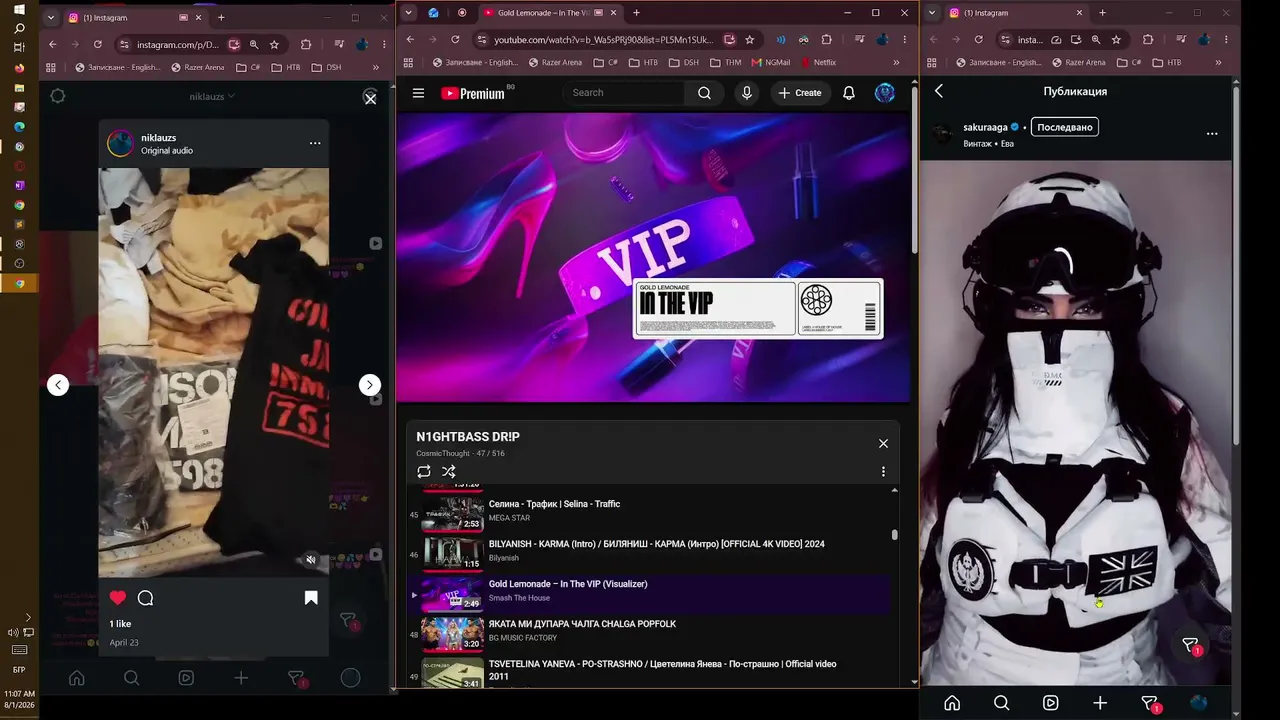
Task: Switch to the left window's Instagram tab
Action: (x=133, y=17)
